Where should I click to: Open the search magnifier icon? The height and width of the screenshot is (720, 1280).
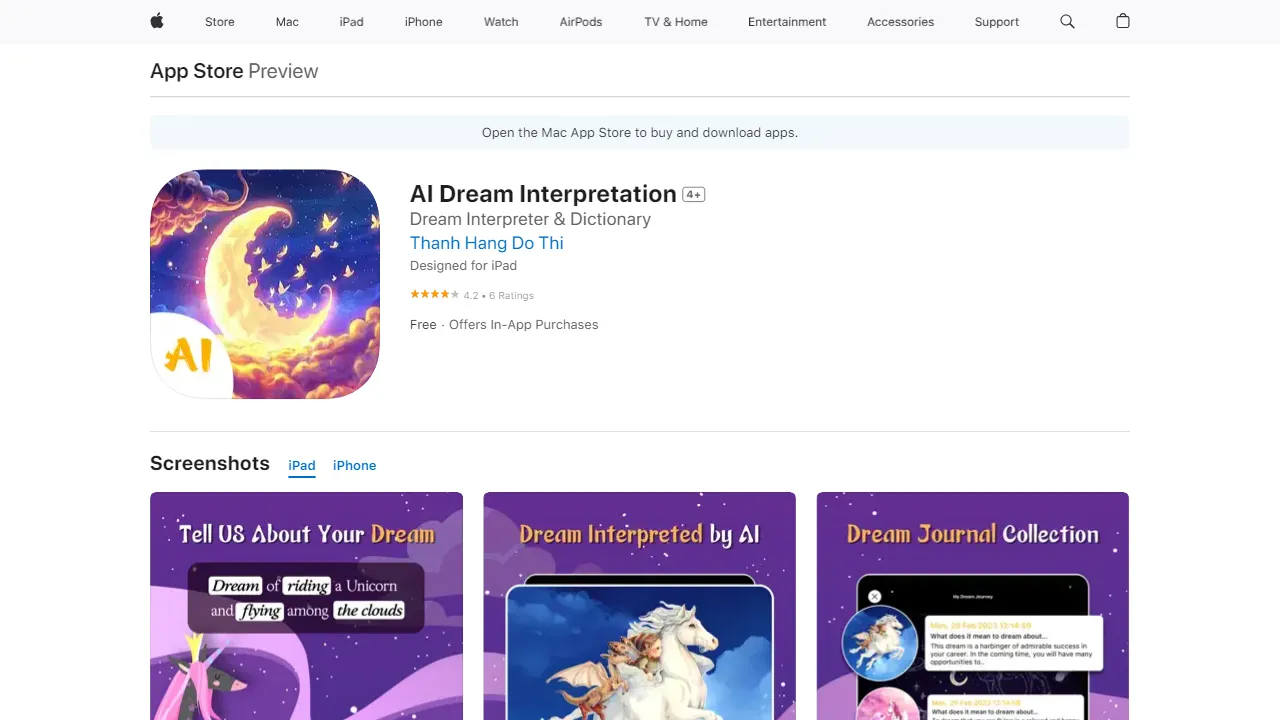coord(1067,21)
